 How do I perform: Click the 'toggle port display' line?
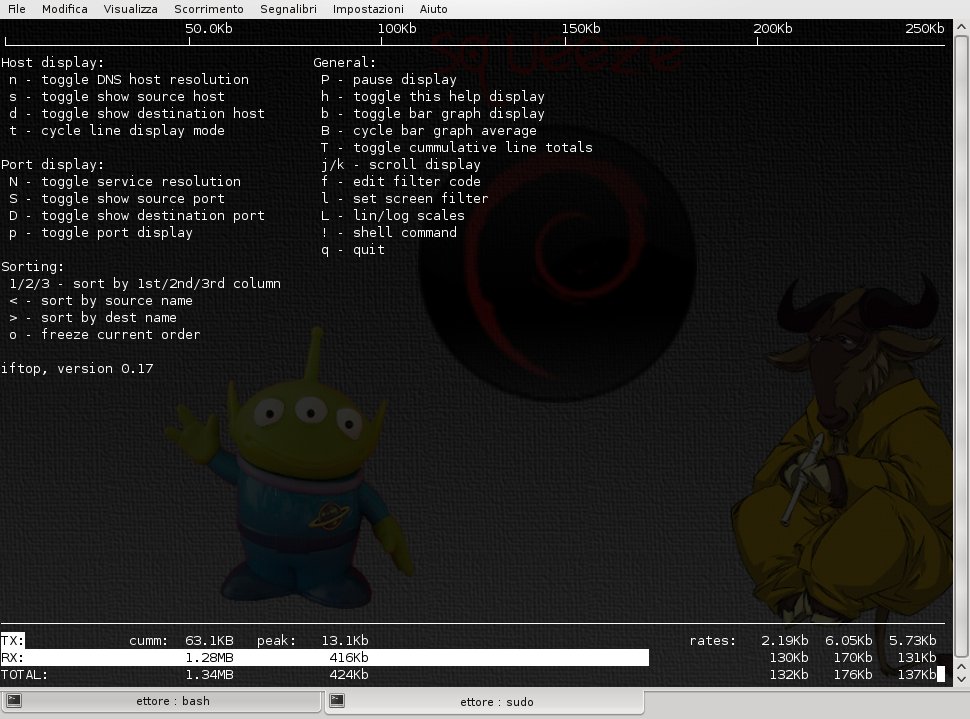click(x=101, y=233)
